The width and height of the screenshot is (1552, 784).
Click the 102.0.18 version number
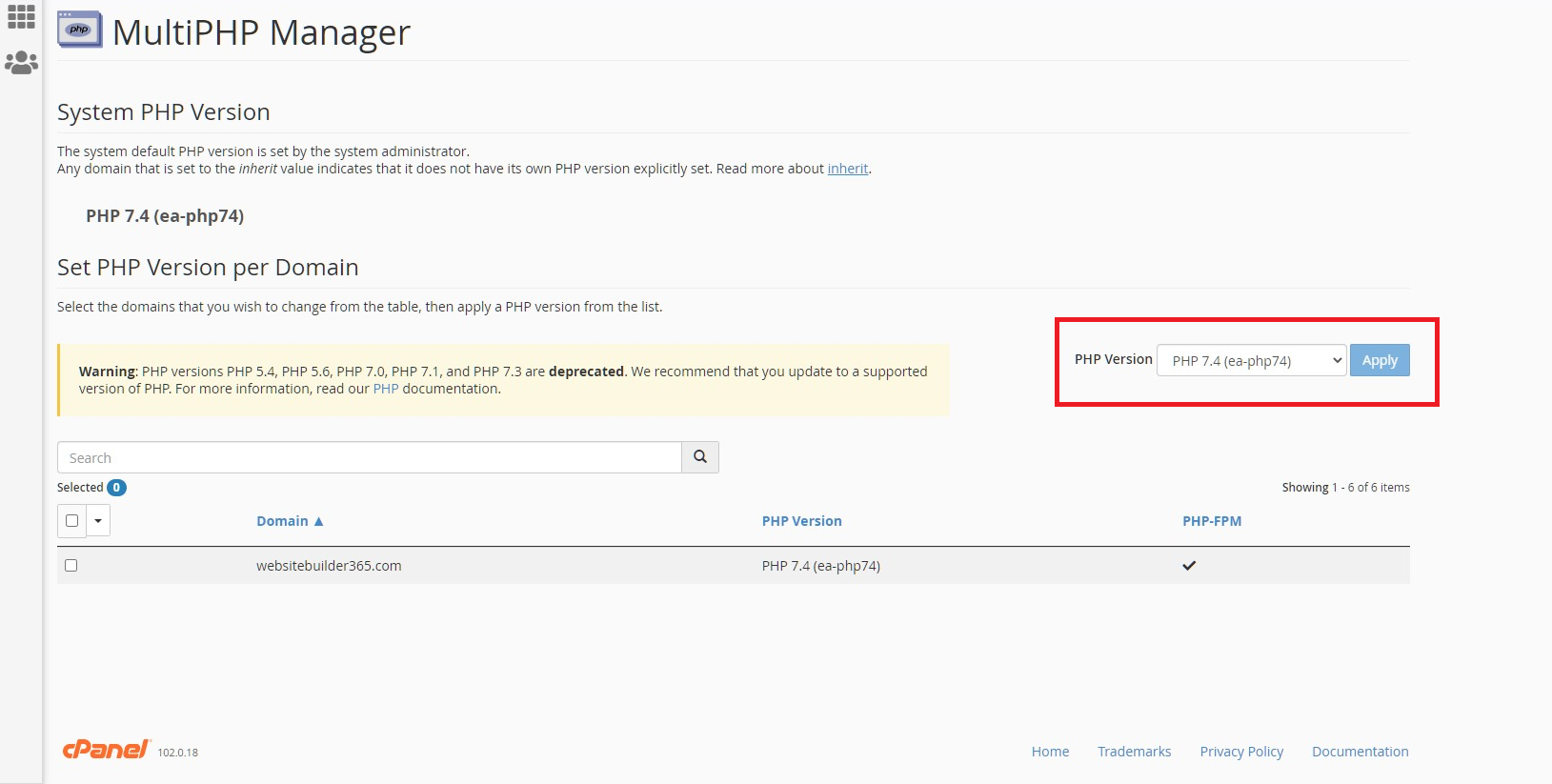tap(178, 753)
